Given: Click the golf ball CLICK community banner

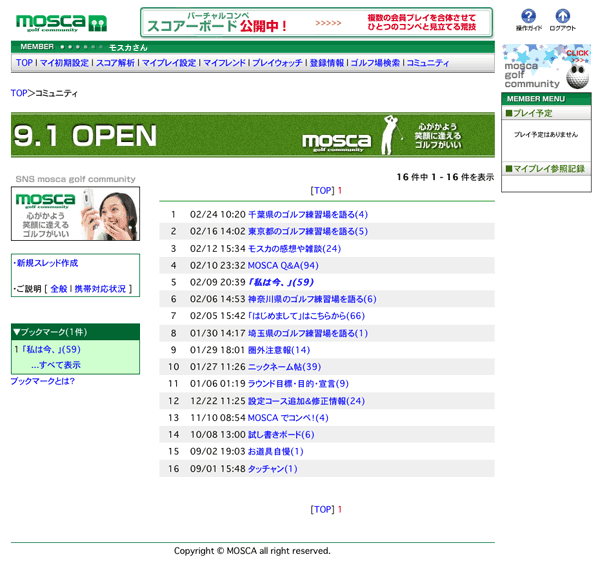Looking at the screenshot, I should pyautogui.click(x=546, y=67).
